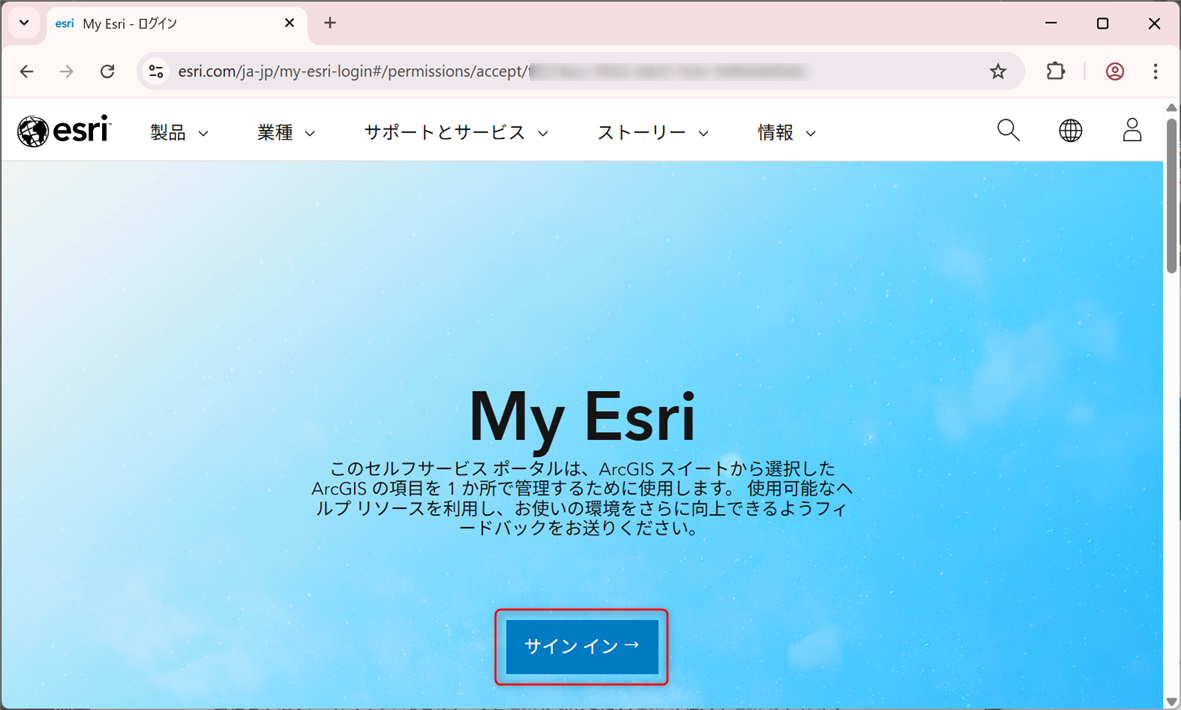Bookmark this page with star icon
Screen dimensions: 1181x710
998,72
